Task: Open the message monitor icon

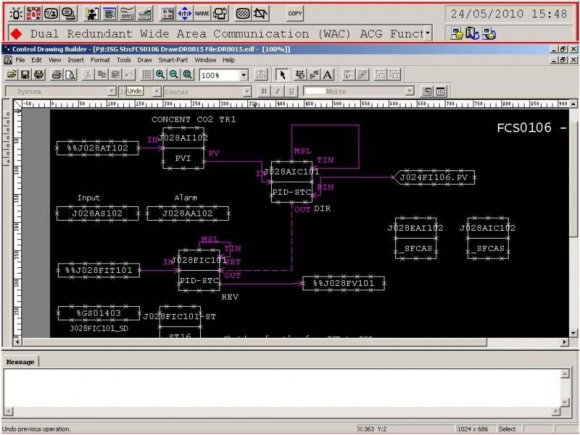Action: [x=68, y=14]
